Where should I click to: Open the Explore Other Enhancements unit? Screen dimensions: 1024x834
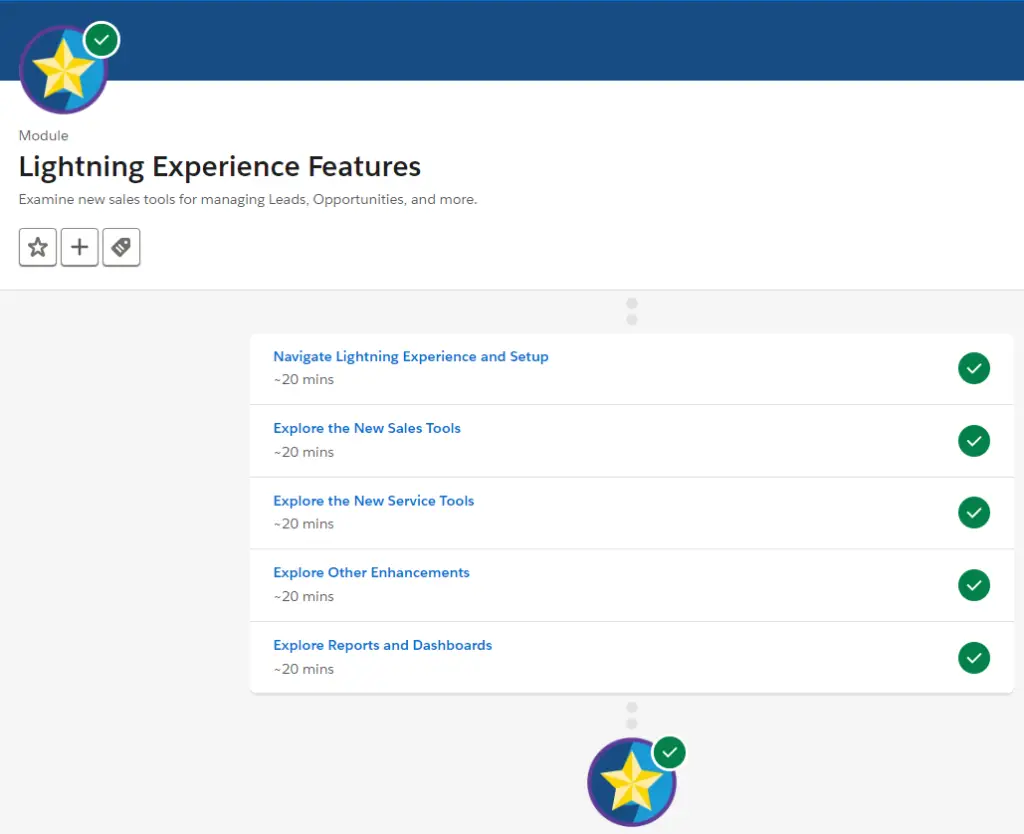(371, 572)
